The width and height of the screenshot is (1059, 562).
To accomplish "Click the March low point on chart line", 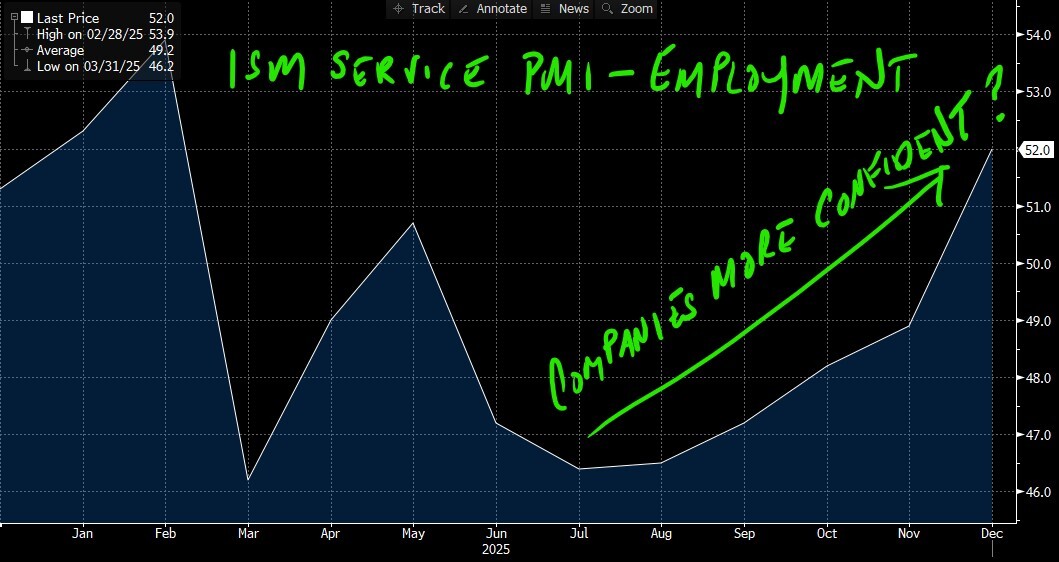I will 247,480.
